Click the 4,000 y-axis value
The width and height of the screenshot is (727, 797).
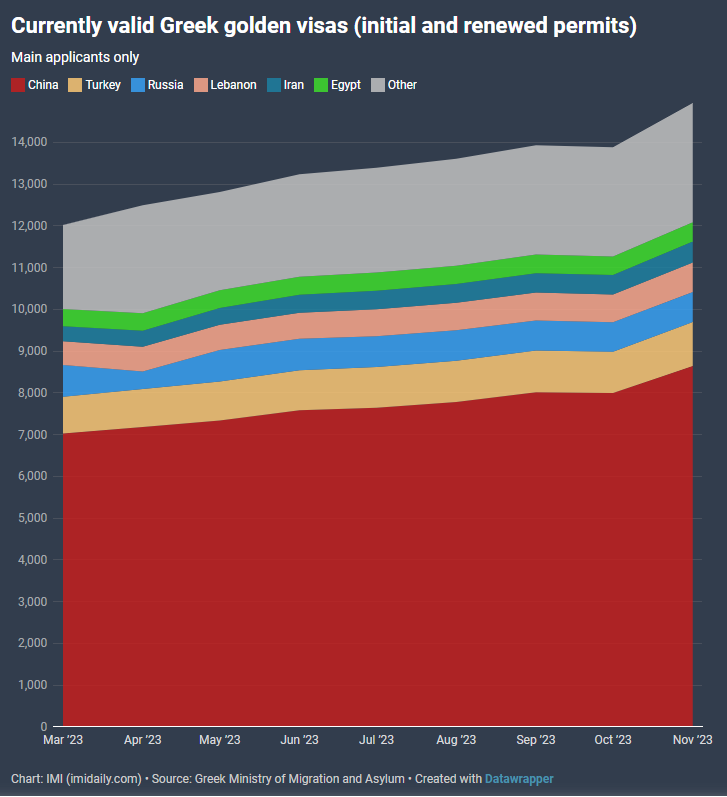(x=33, y=560)
